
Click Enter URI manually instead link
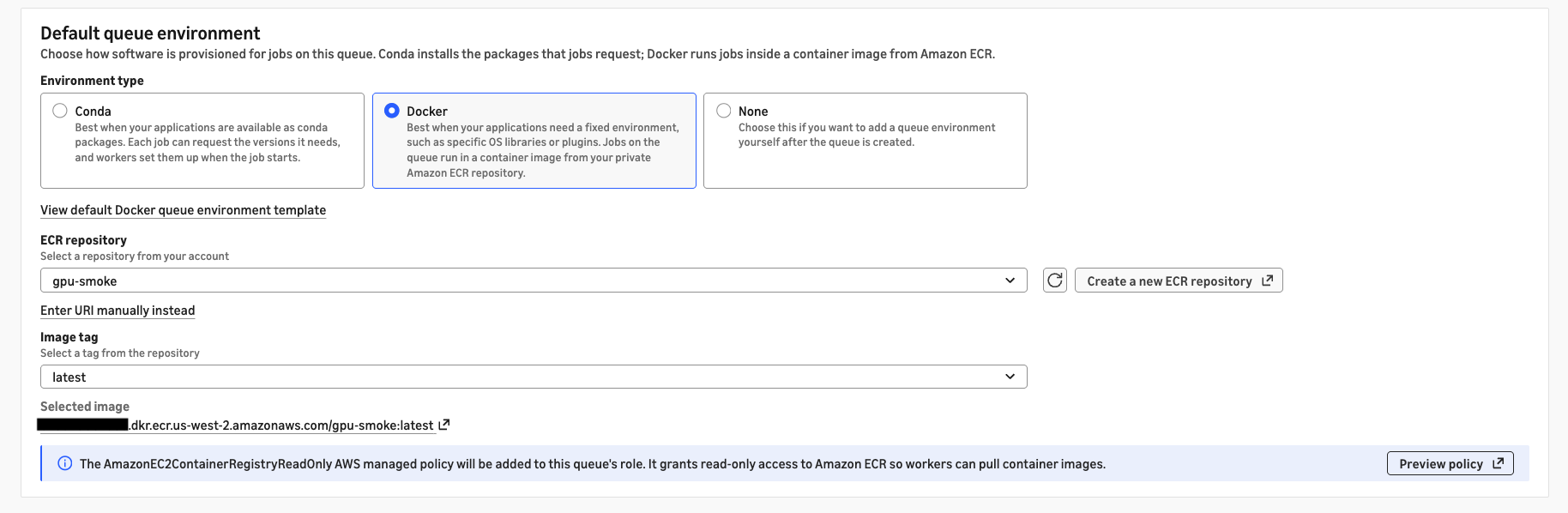coord(118,311)
